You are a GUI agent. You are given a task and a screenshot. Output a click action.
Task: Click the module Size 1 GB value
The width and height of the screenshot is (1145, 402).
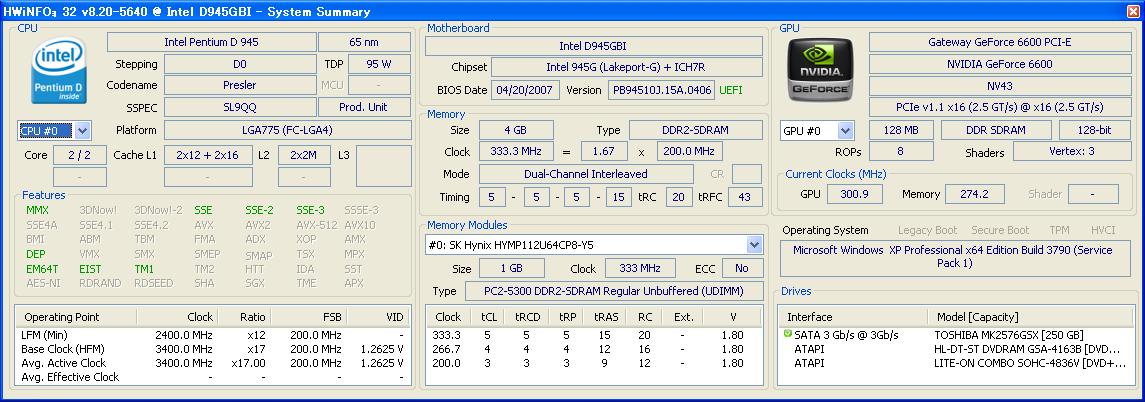[512, 268]
